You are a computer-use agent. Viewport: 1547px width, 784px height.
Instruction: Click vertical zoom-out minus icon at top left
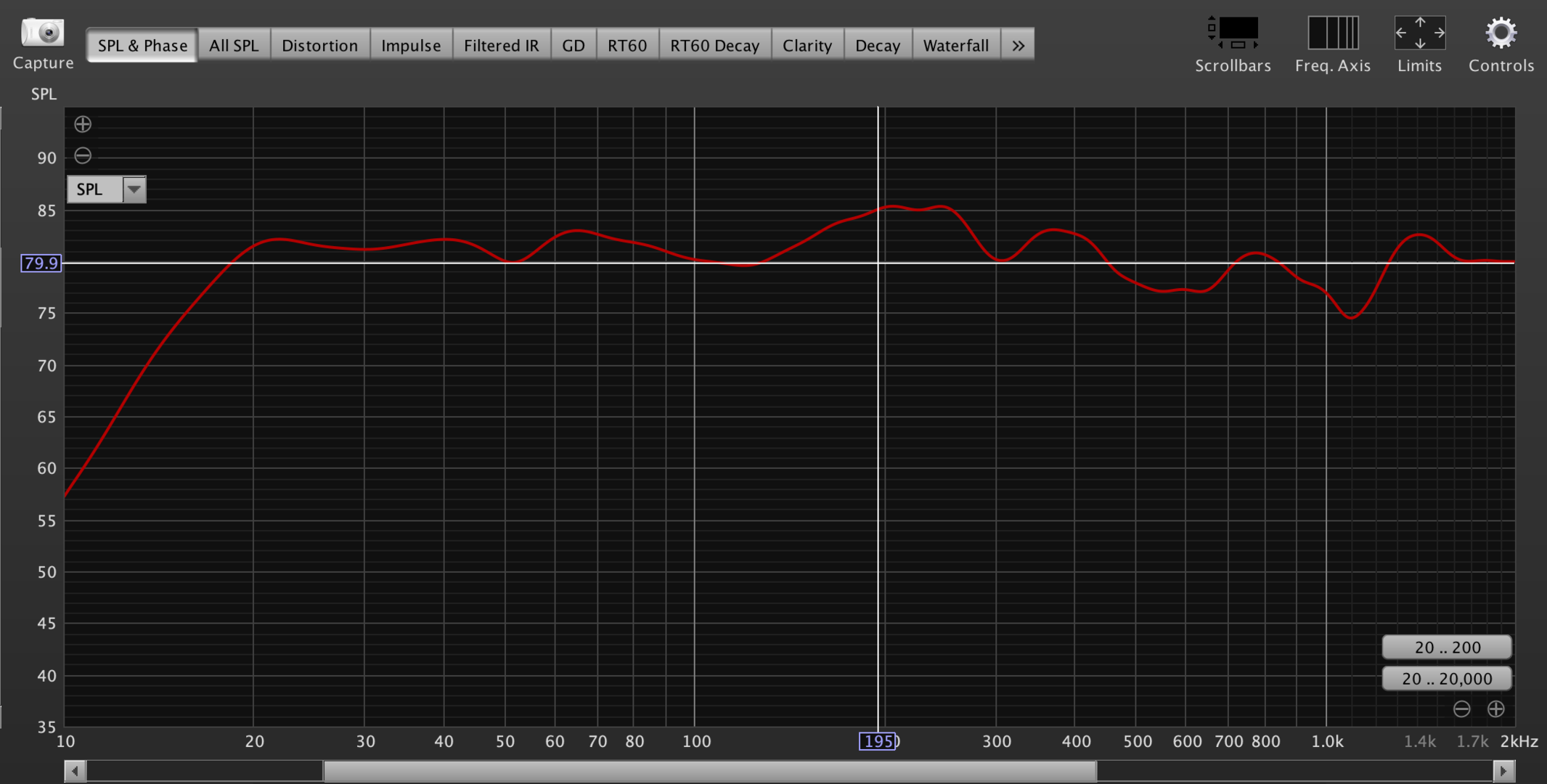(x=83, y=155)
